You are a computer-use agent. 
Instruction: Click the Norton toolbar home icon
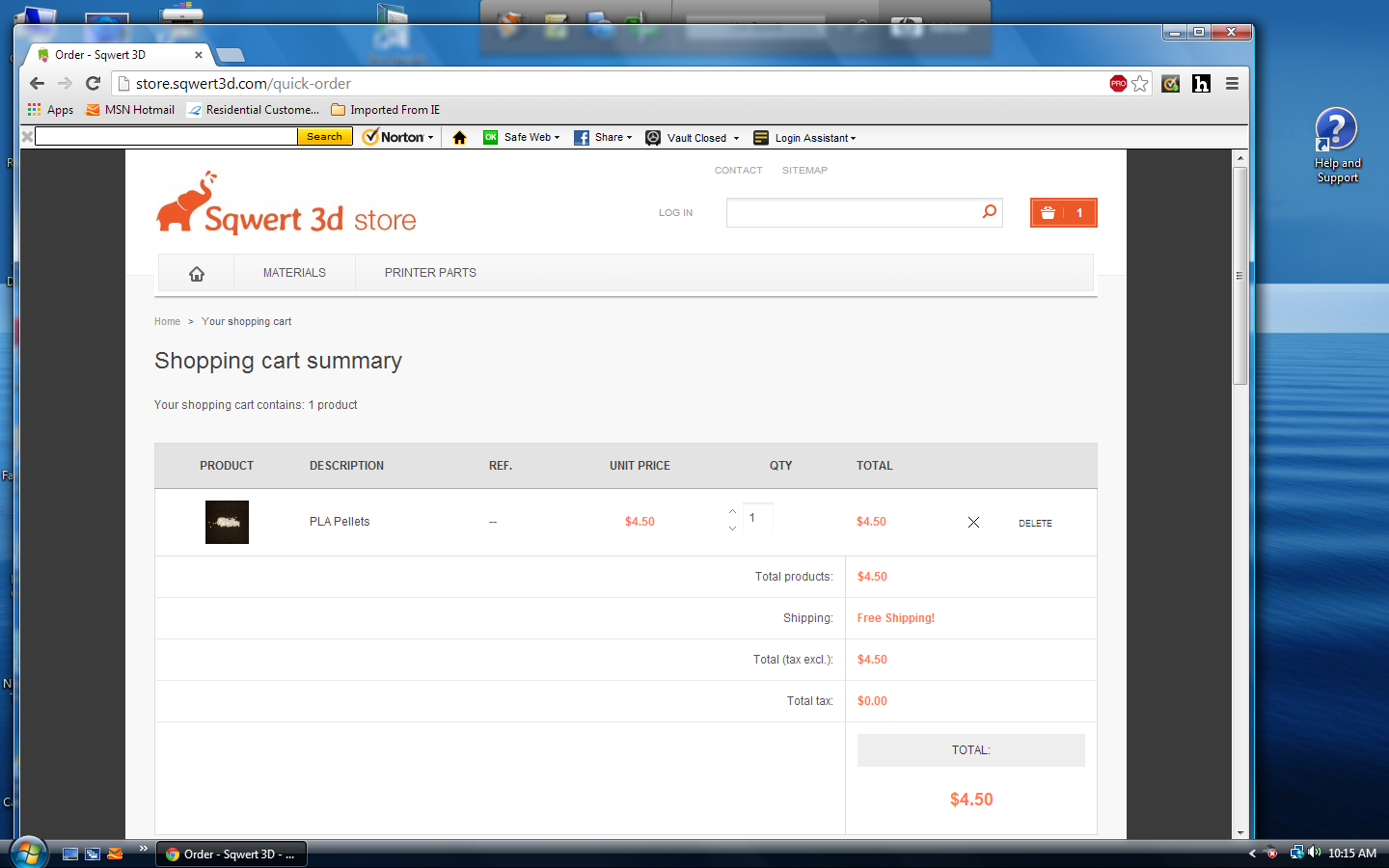(x=459, y=138)
